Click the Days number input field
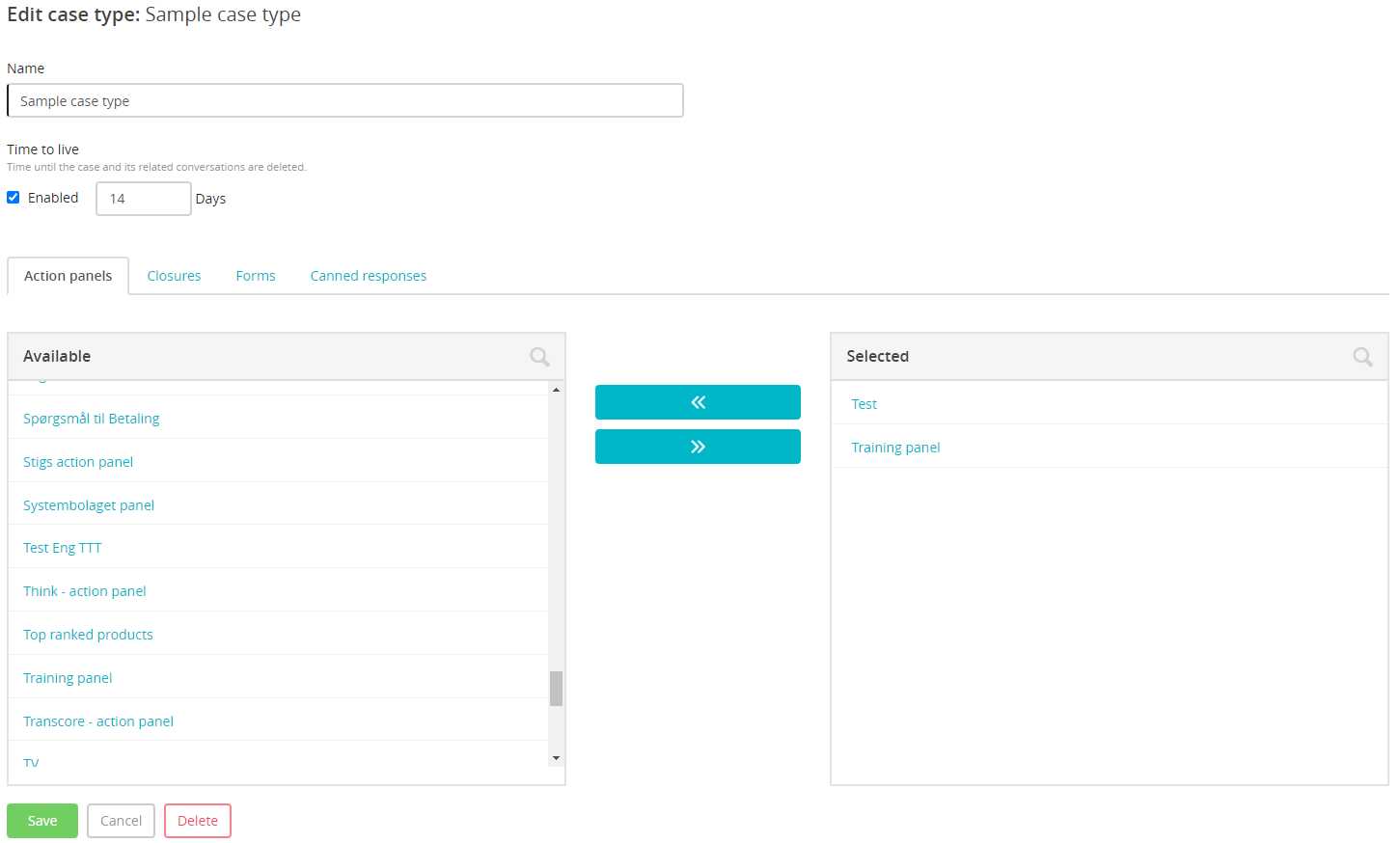Image resolution: width=1400 pixels, height=843 pixels. point(143,199)
